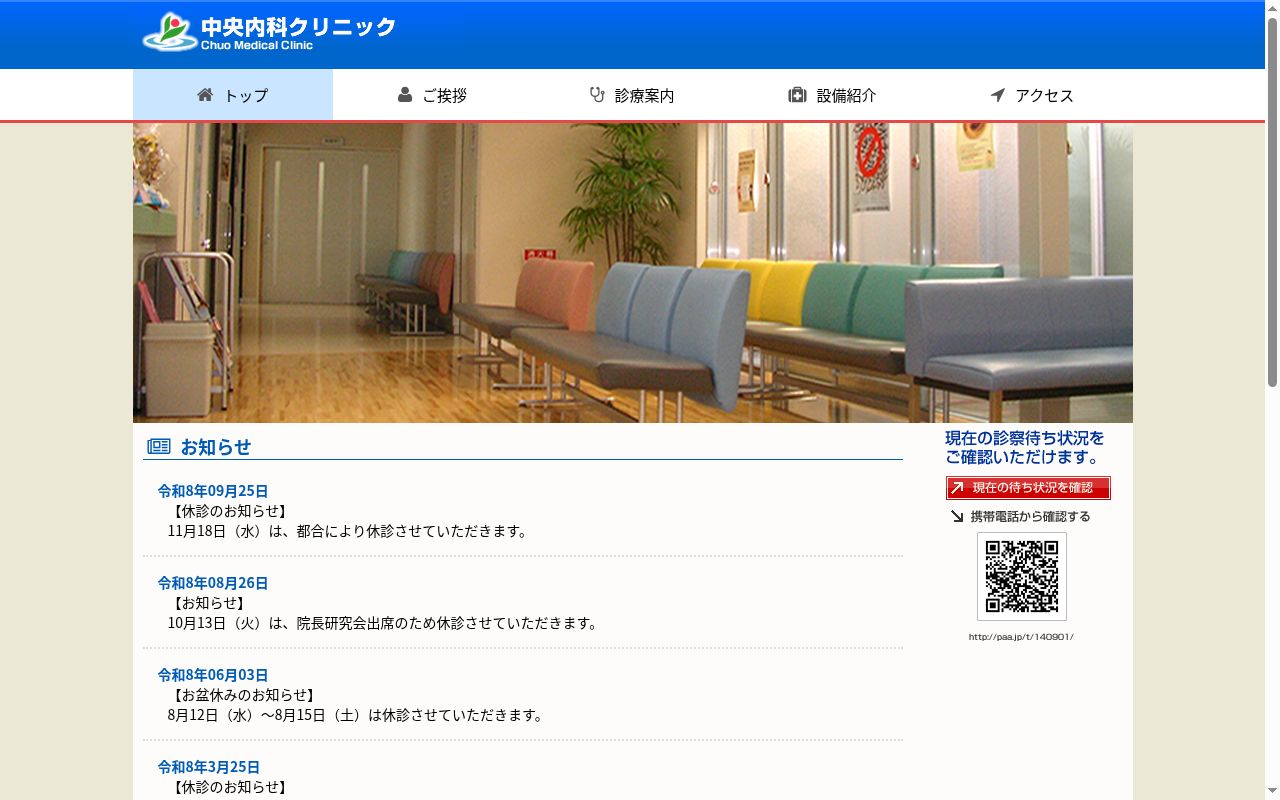Click the QR code image
This screenshot has width=1280, height=800.
click(1022, 576)
